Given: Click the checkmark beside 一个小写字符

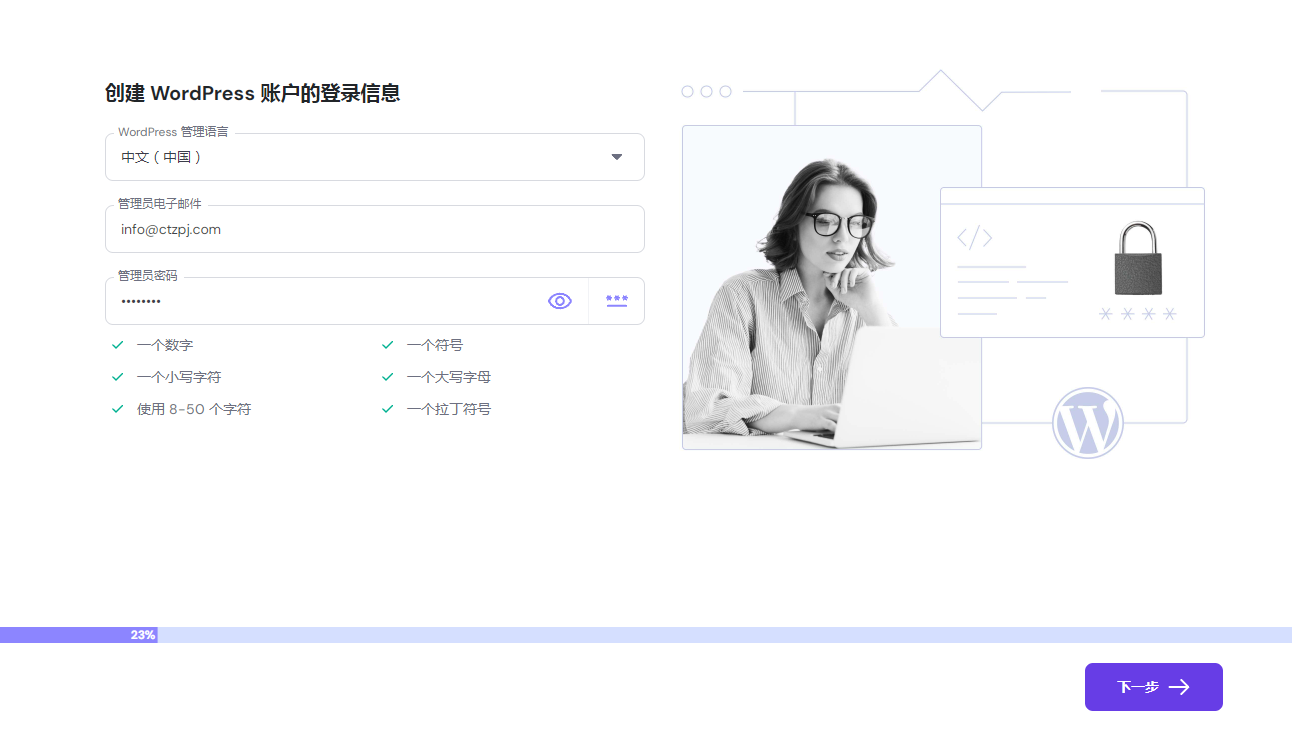Looking at the screenshot, I should point(118,377).
